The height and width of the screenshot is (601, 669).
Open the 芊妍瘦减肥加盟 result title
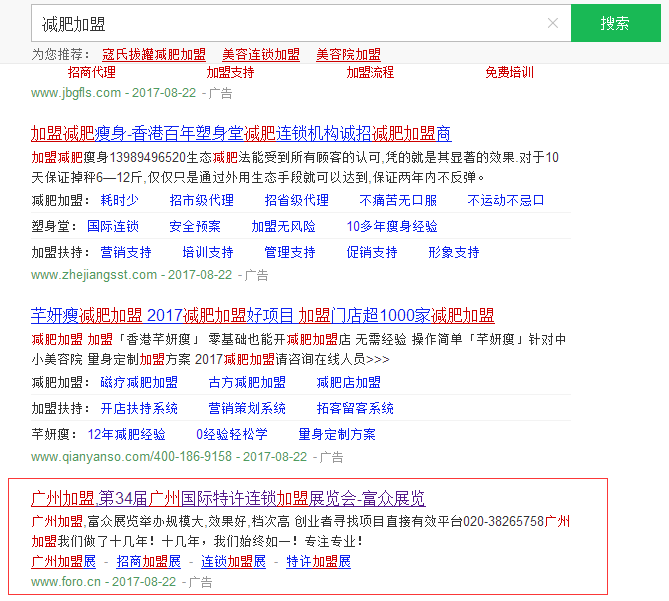(x=262, y=316)
